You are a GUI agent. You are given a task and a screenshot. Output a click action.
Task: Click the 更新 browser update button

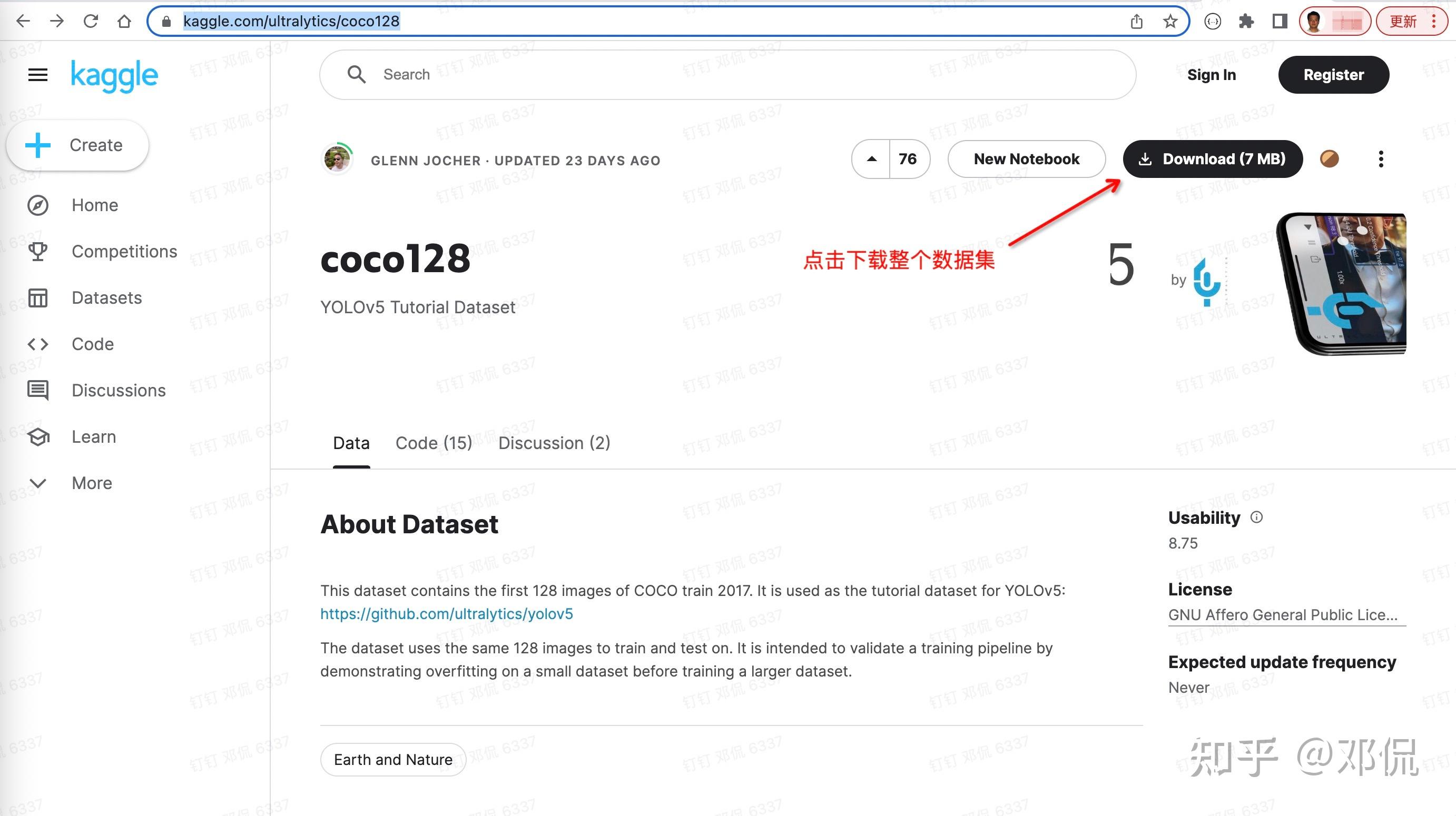coord(1403,22)
